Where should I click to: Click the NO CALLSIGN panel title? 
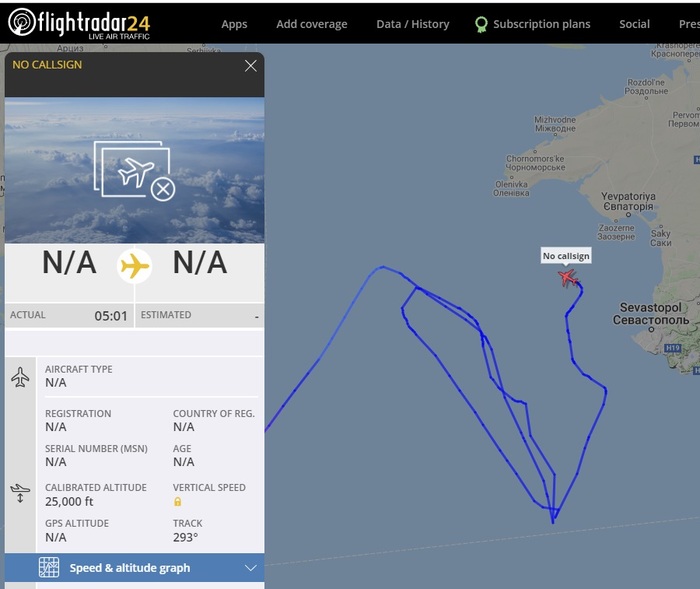(47, 65)
